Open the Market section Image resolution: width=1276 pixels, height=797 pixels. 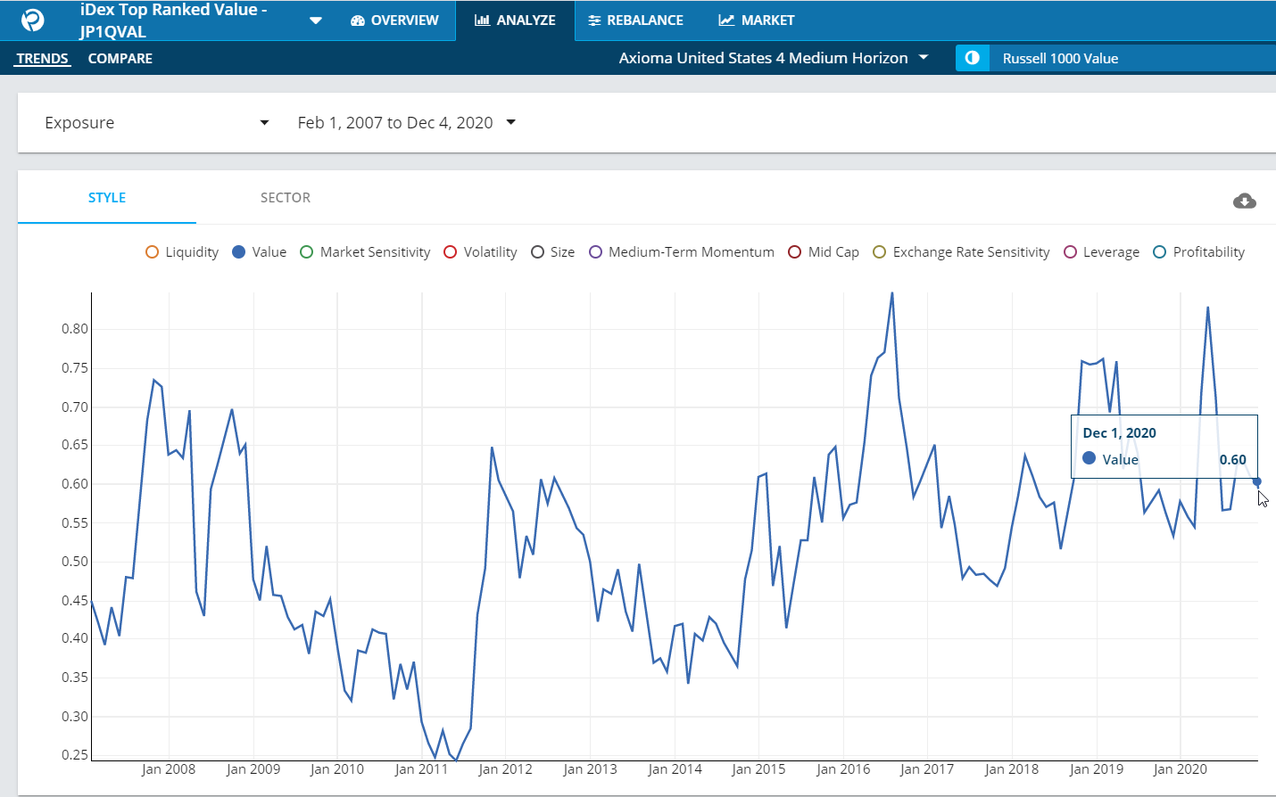(x=756, y=20)
